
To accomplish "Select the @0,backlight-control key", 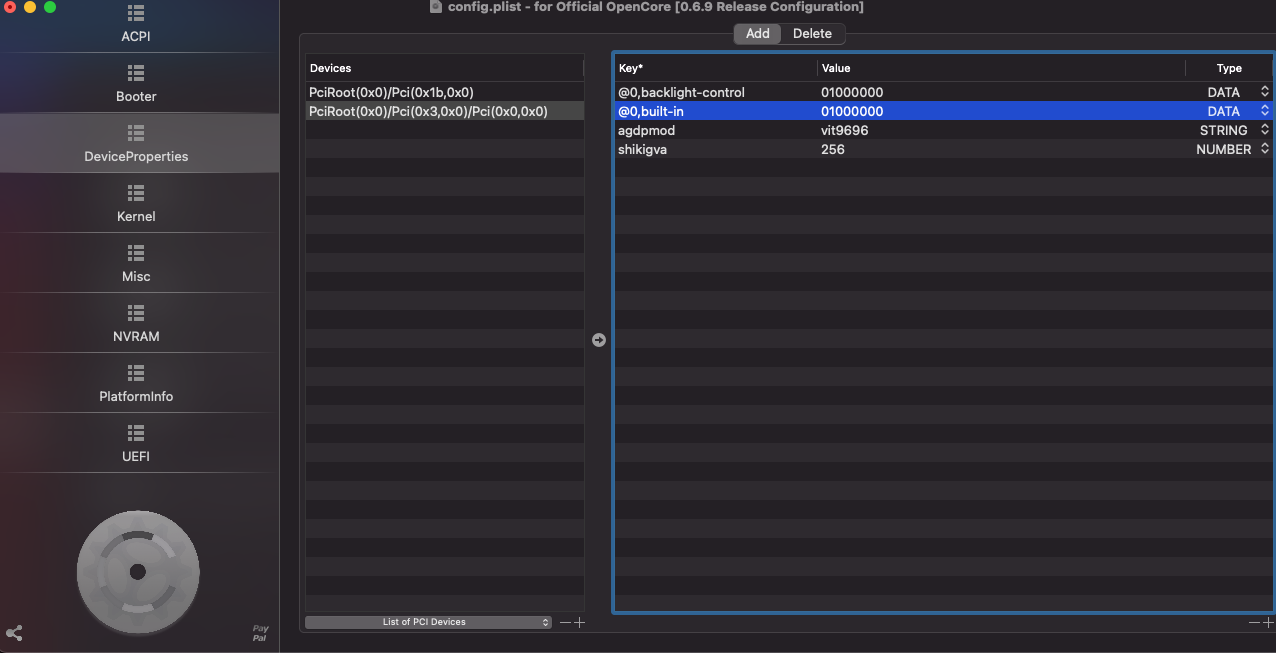I will tap(681, 92).
